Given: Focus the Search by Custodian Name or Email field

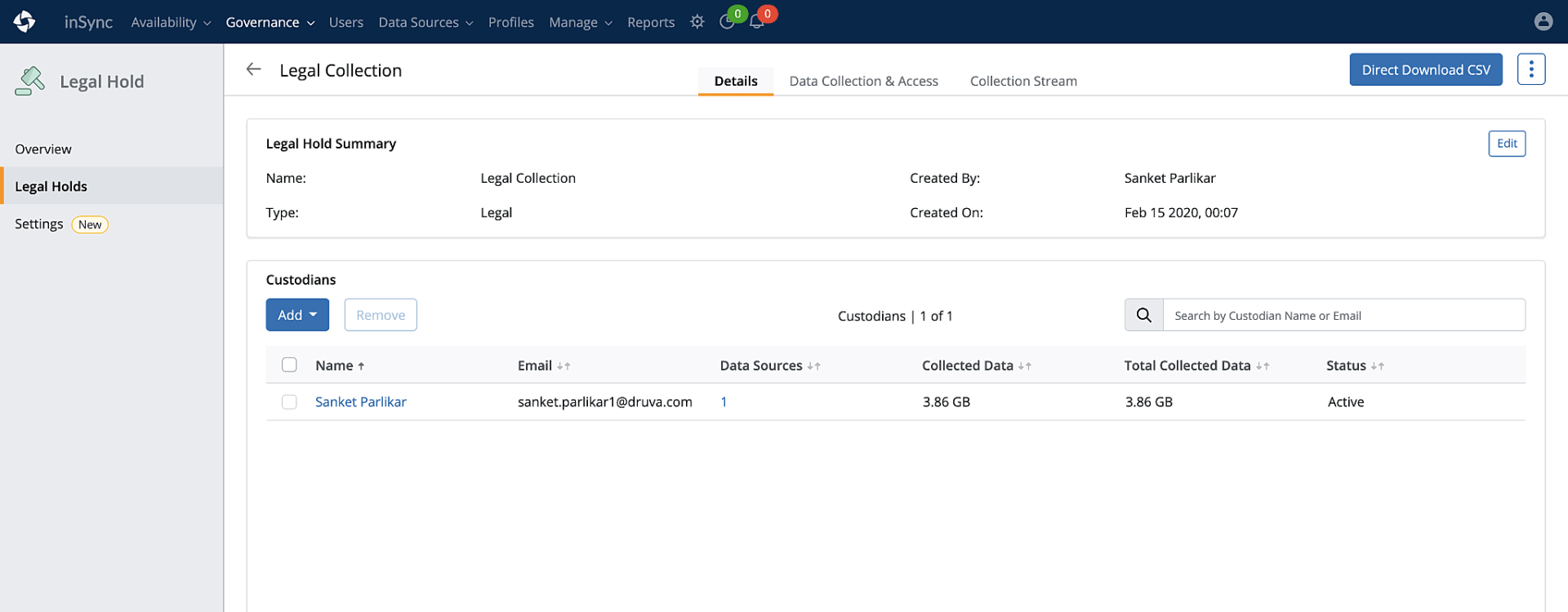Looking at the screenshot, I should [x=1344, y=315].
